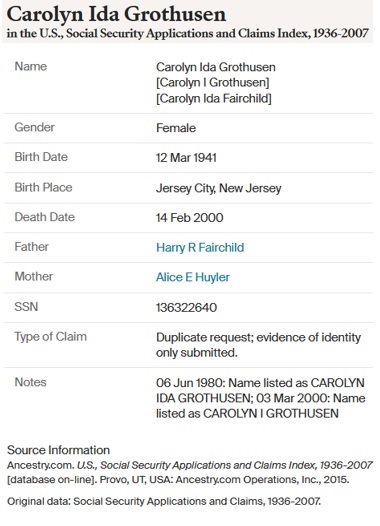Click the Carolyn Ida Grothusen page title
Screen dimensions: 380x526
(116, 14)
